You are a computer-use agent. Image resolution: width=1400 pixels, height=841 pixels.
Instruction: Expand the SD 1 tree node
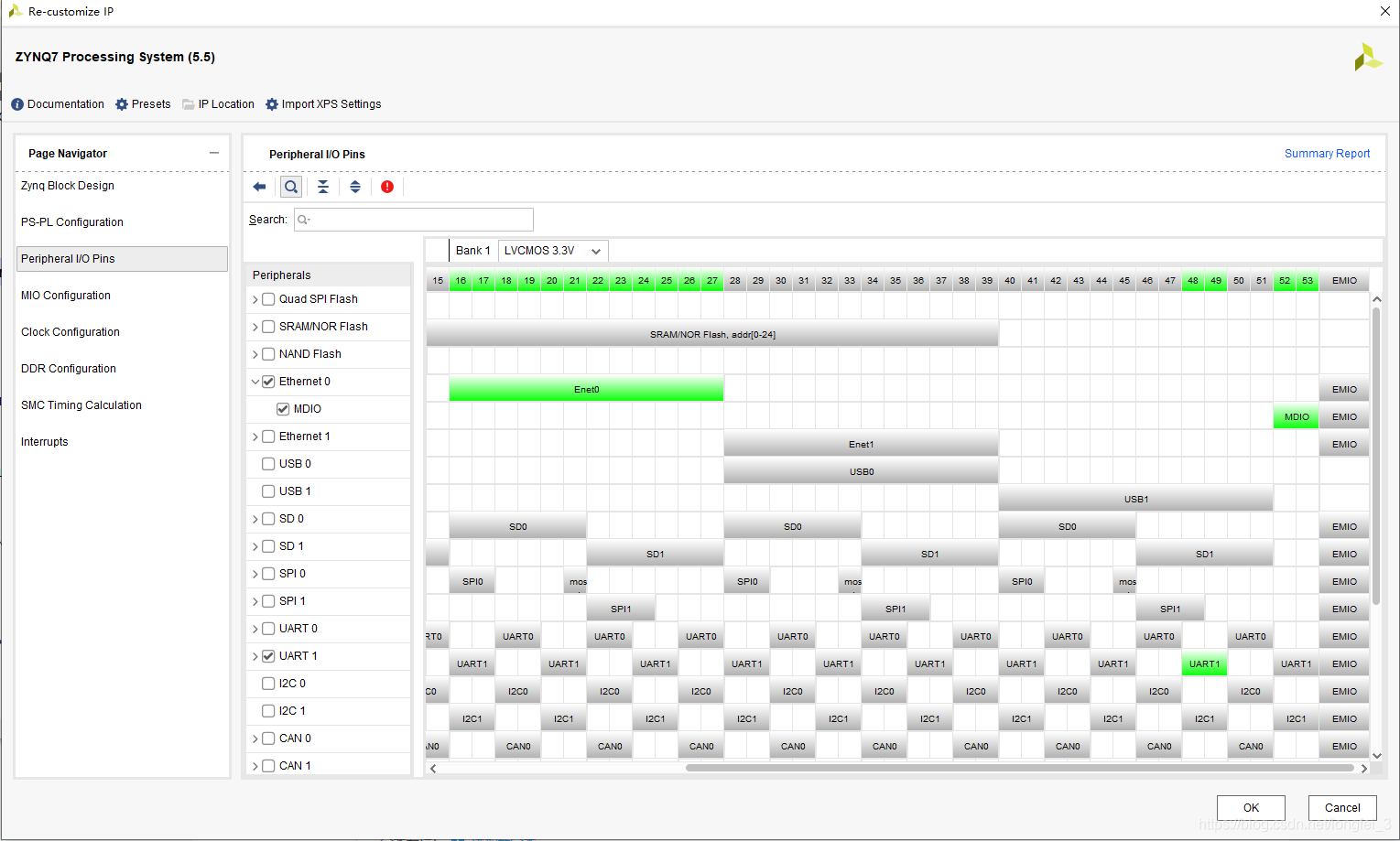(x=255, y=546)
